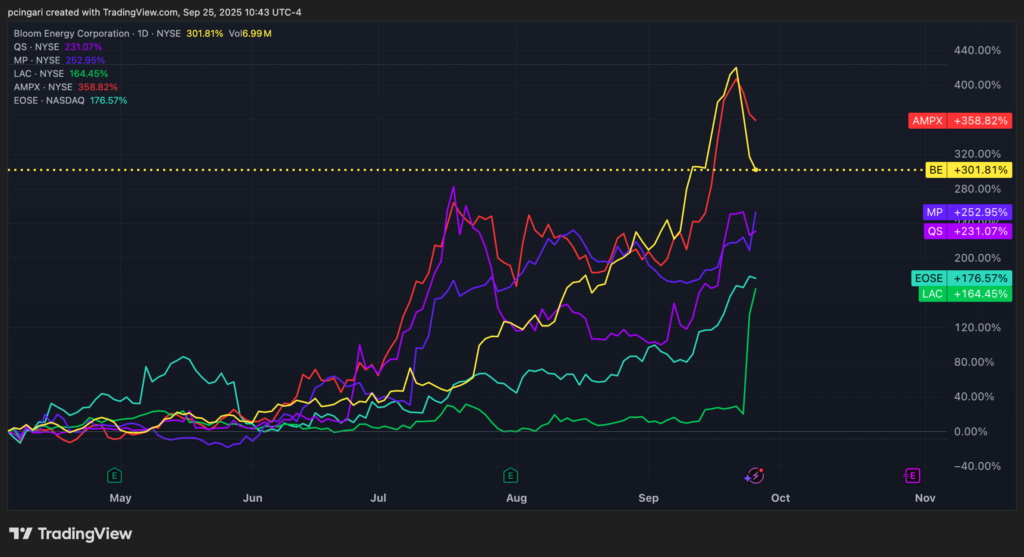Click the green earnings icon above Aug
The height and width of the screenshot is (557, 1024).
[511, 475]
